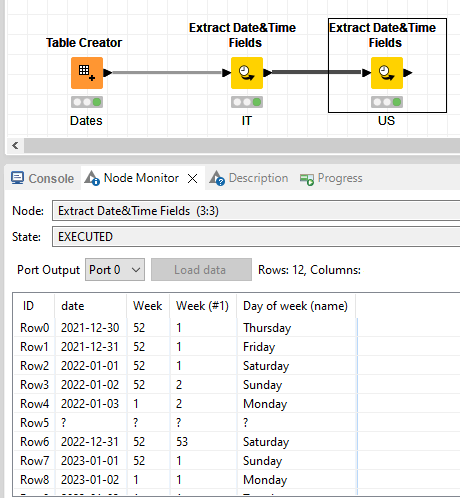Open the Port Output dropdown

pos(115,270)
